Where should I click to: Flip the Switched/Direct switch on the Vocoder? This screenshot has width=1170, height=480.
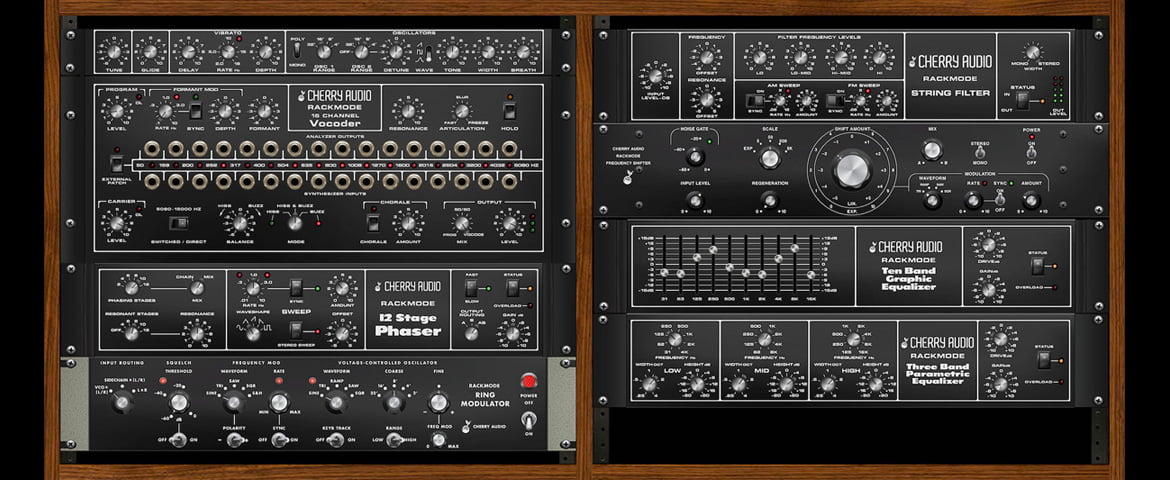click(x=178, y=223)
